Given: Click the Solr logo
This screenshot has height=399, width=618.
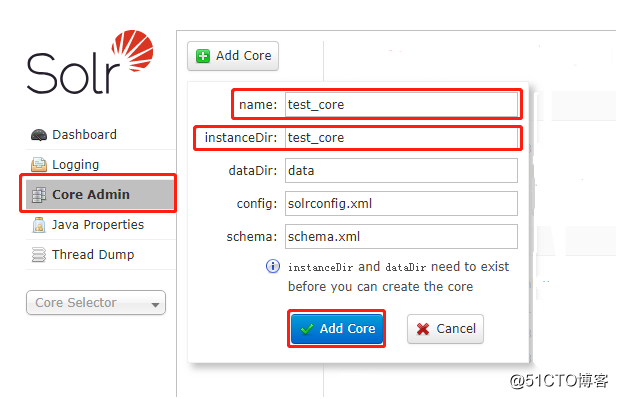Looking at the screenshot, I should [x=90, y=62].
